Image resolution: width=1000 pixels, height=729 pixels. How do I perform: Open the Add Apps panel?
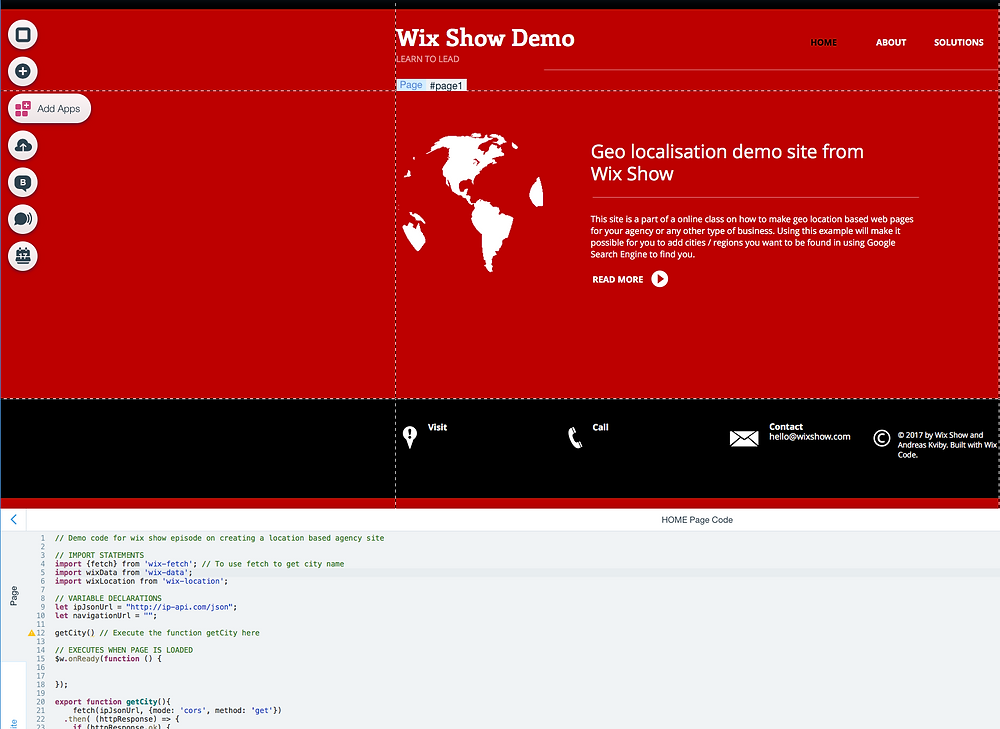click(49, 108)
